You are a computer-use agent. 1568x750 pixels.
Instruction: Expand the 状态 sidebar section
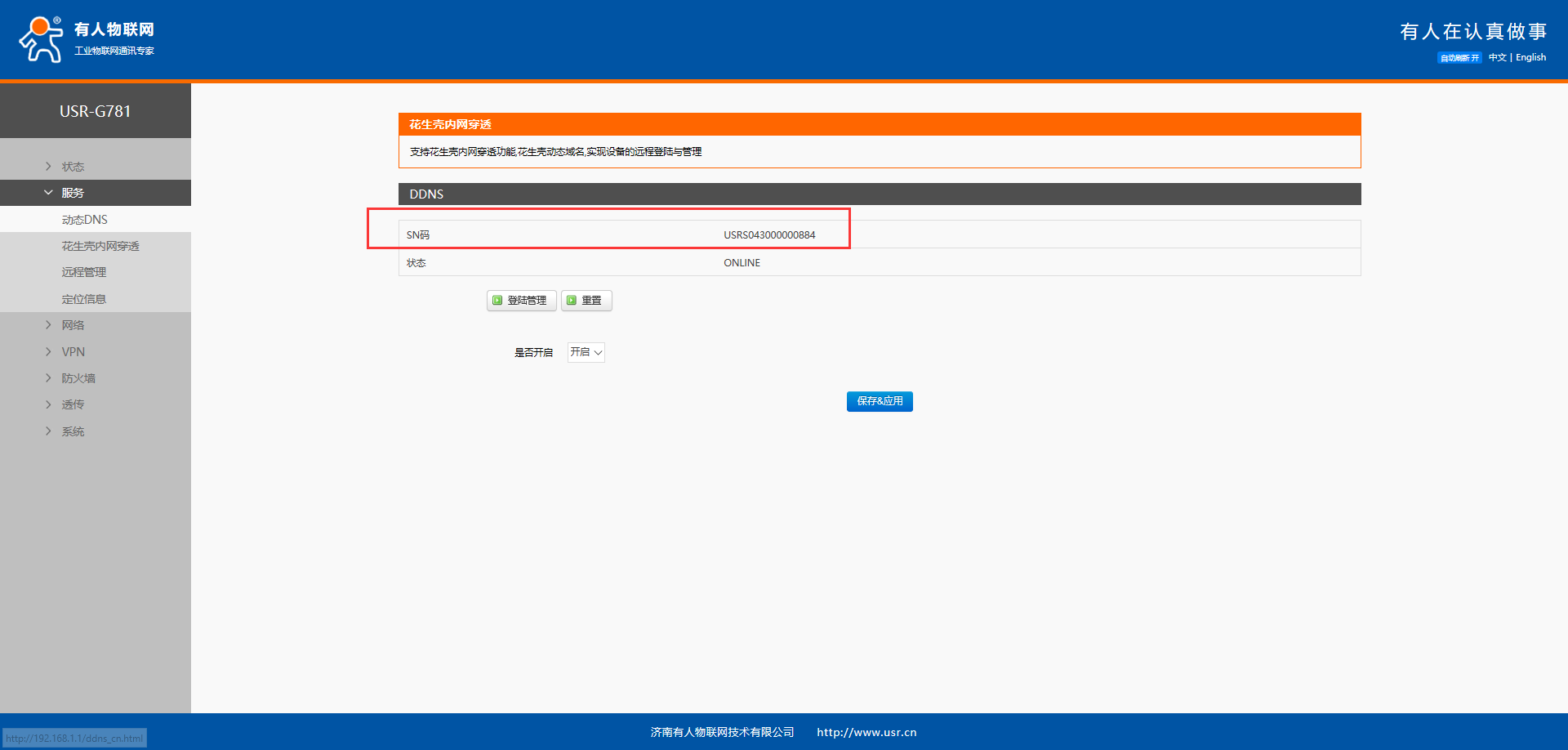[x=73, y=167]
